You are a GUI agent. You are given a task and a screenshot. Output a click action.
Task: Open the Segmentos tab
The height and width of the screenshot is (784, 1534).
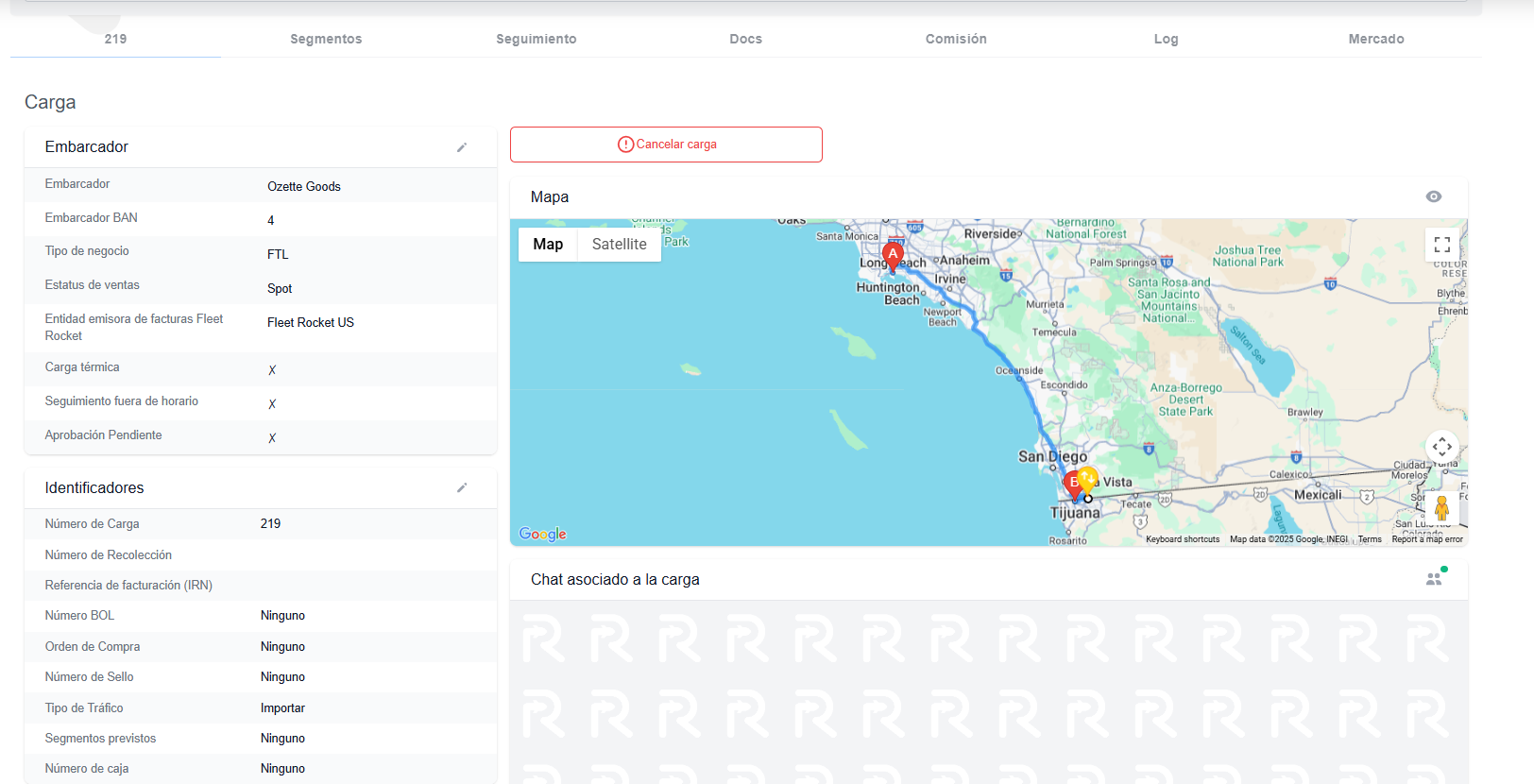click(x=326, y=39)
